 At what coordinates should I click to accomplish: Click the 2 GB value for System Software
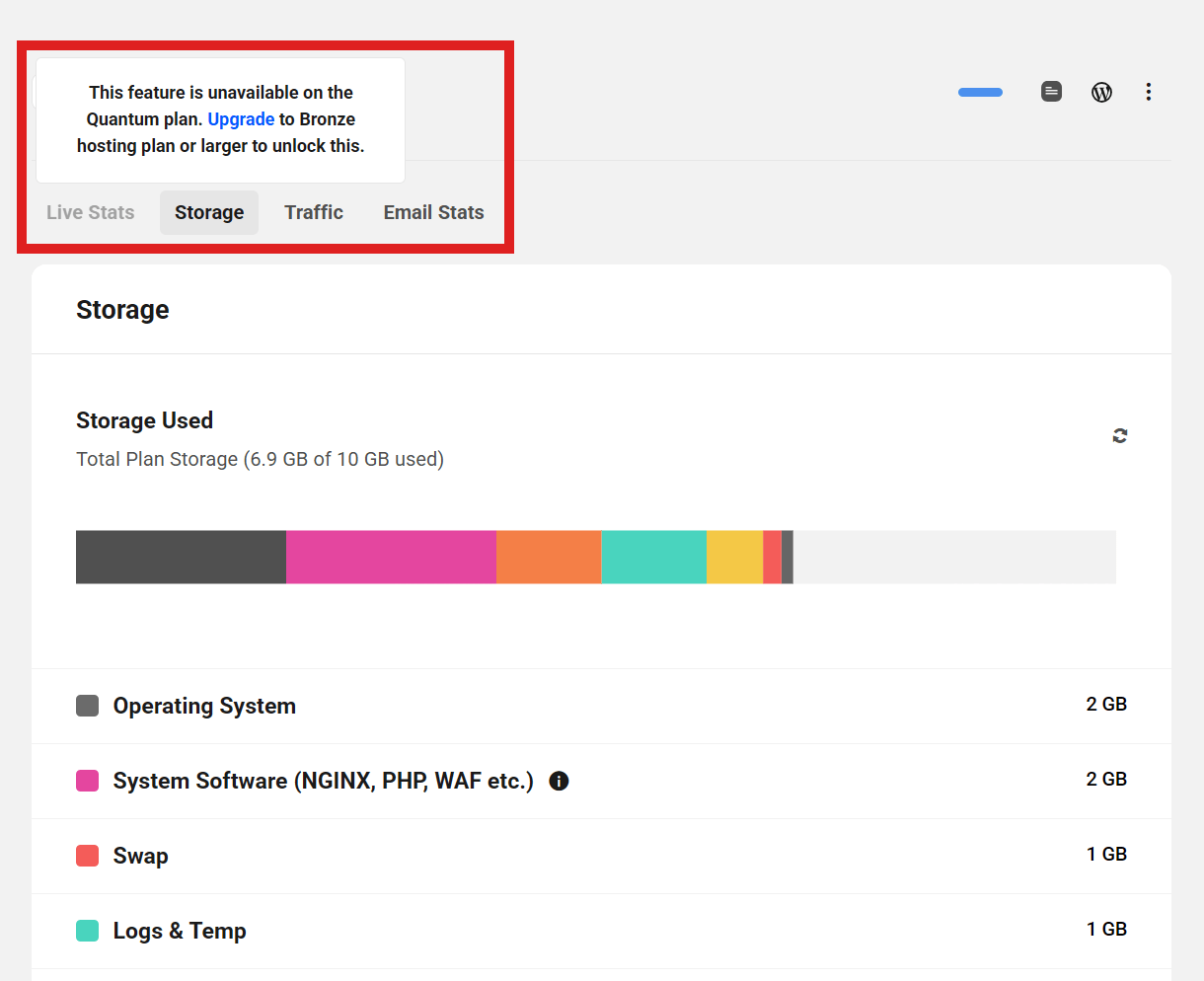(x=1106, y=780)
